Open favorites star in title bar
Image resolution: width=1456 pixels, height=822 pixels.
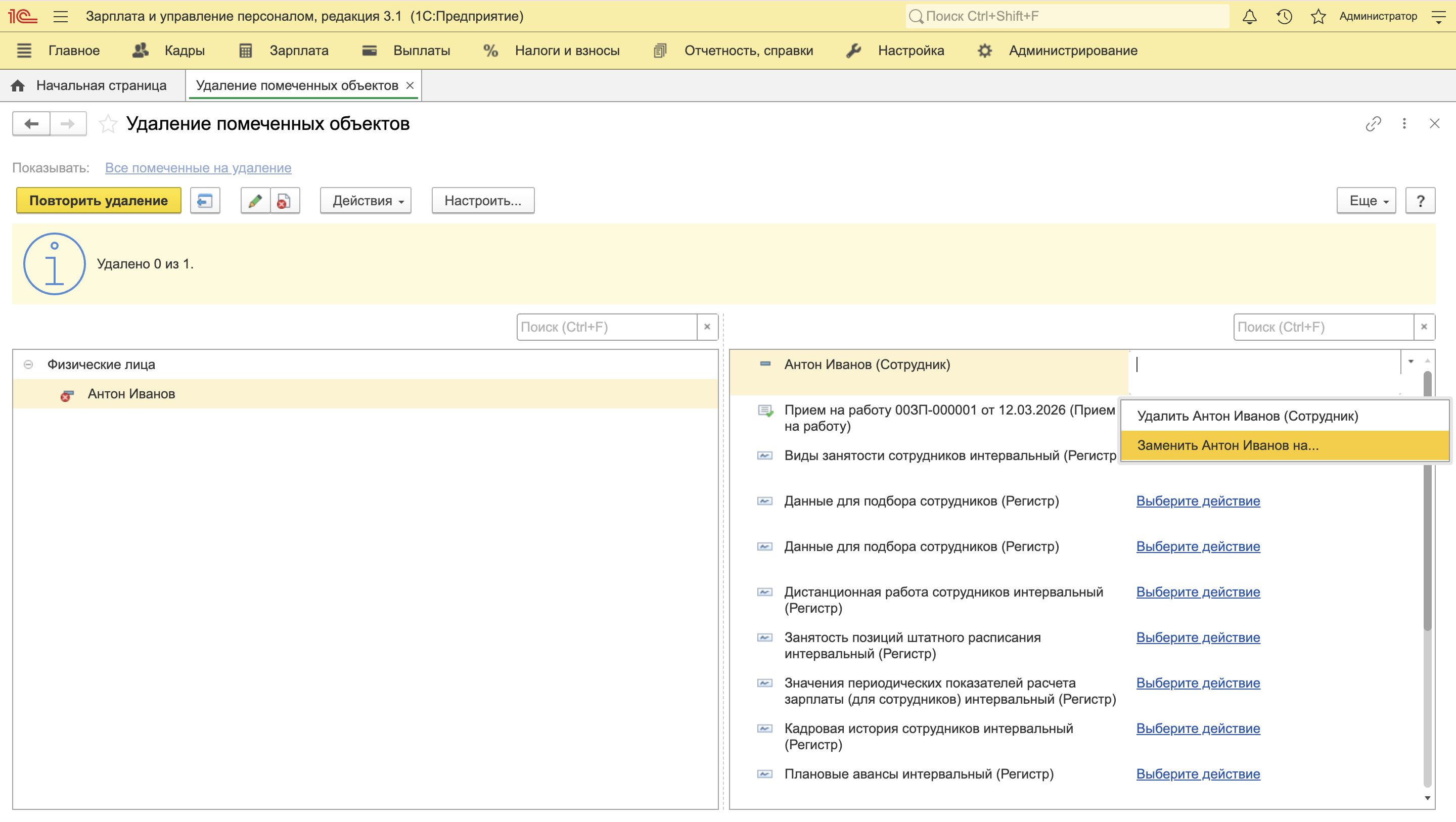(x=1318, y=16)
